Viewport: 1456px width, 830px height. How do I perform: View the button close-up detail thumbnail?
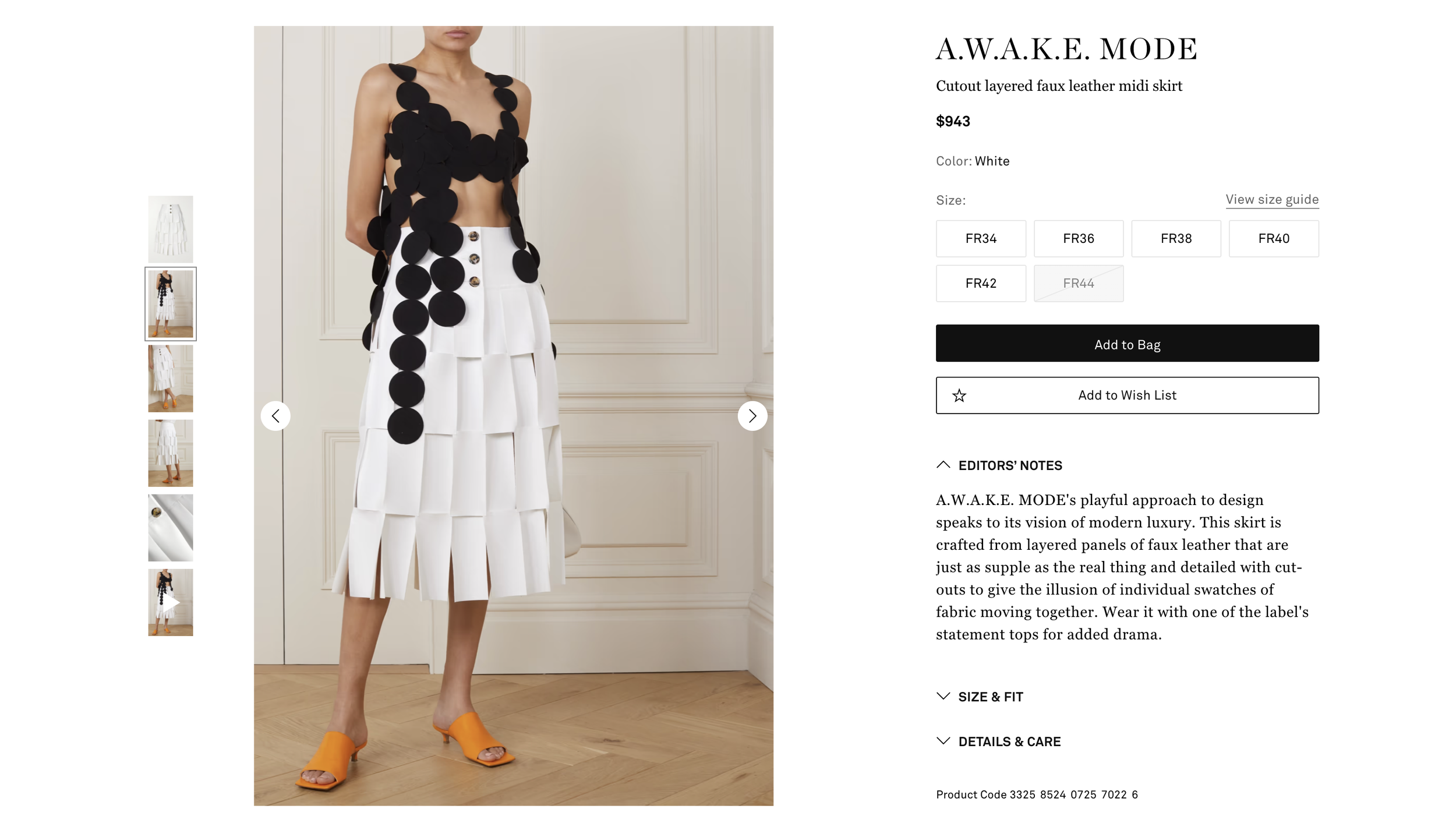click(x=171, y=528)
